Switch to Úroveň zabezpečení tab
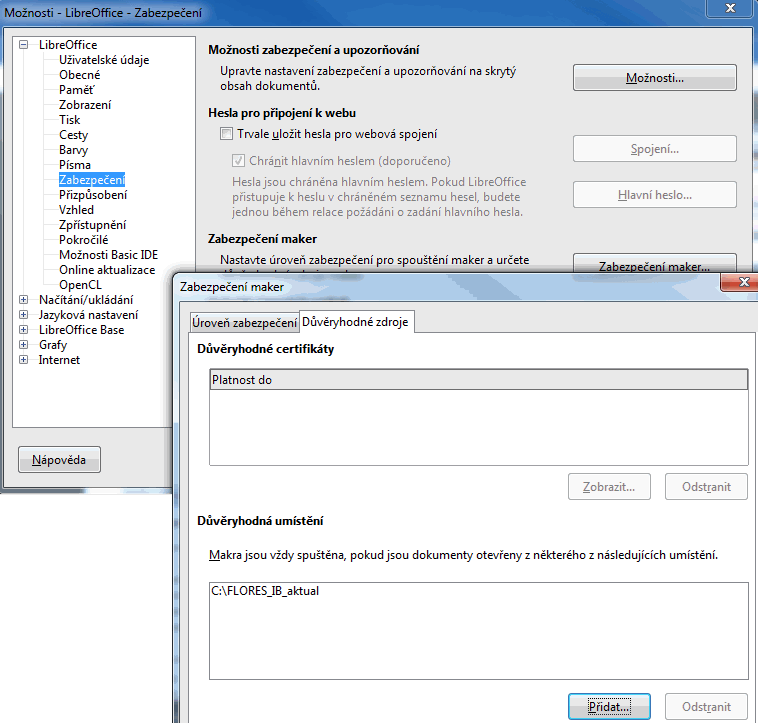The height and width of the screenshot is (723, 758). coord(245,322)
